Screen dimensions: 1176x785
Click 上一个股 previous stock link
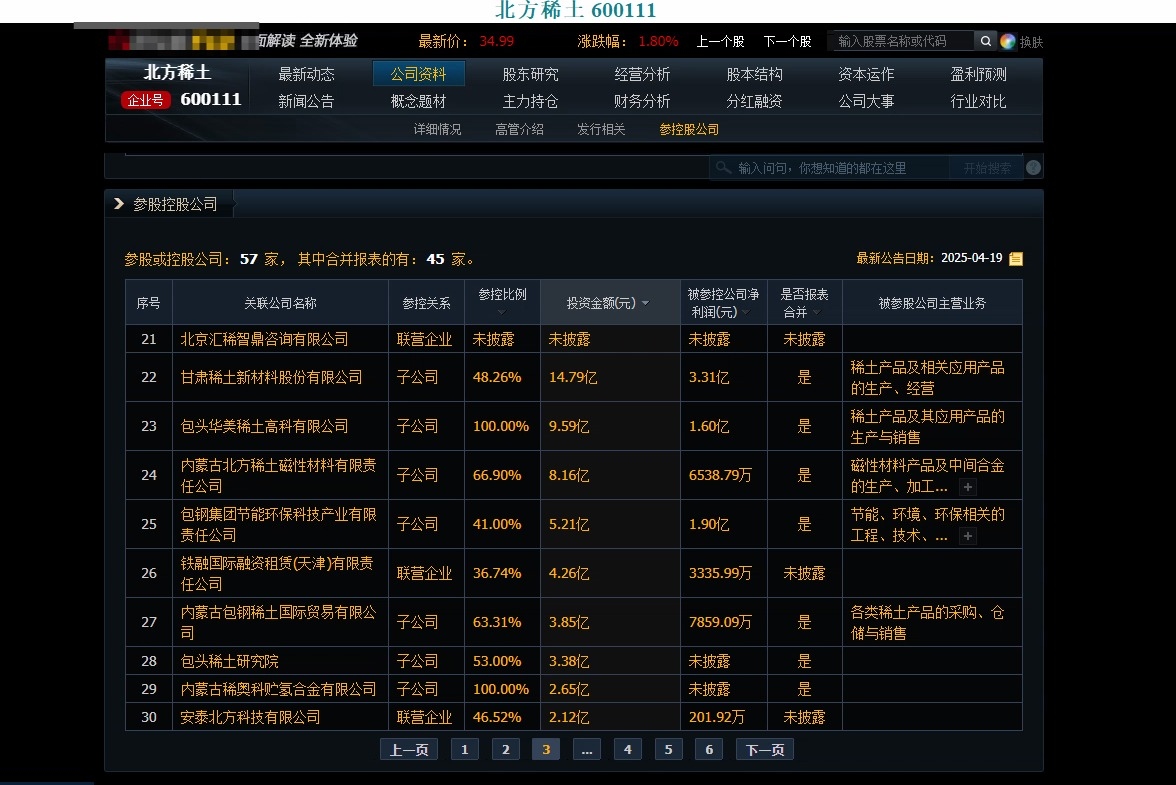tap(720, 41)
